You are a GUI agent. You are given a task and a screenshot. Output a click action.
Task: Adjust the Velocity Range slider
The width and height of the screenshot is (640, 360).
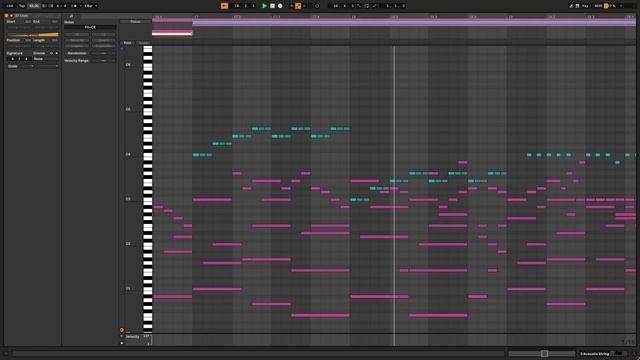[104, 60]
